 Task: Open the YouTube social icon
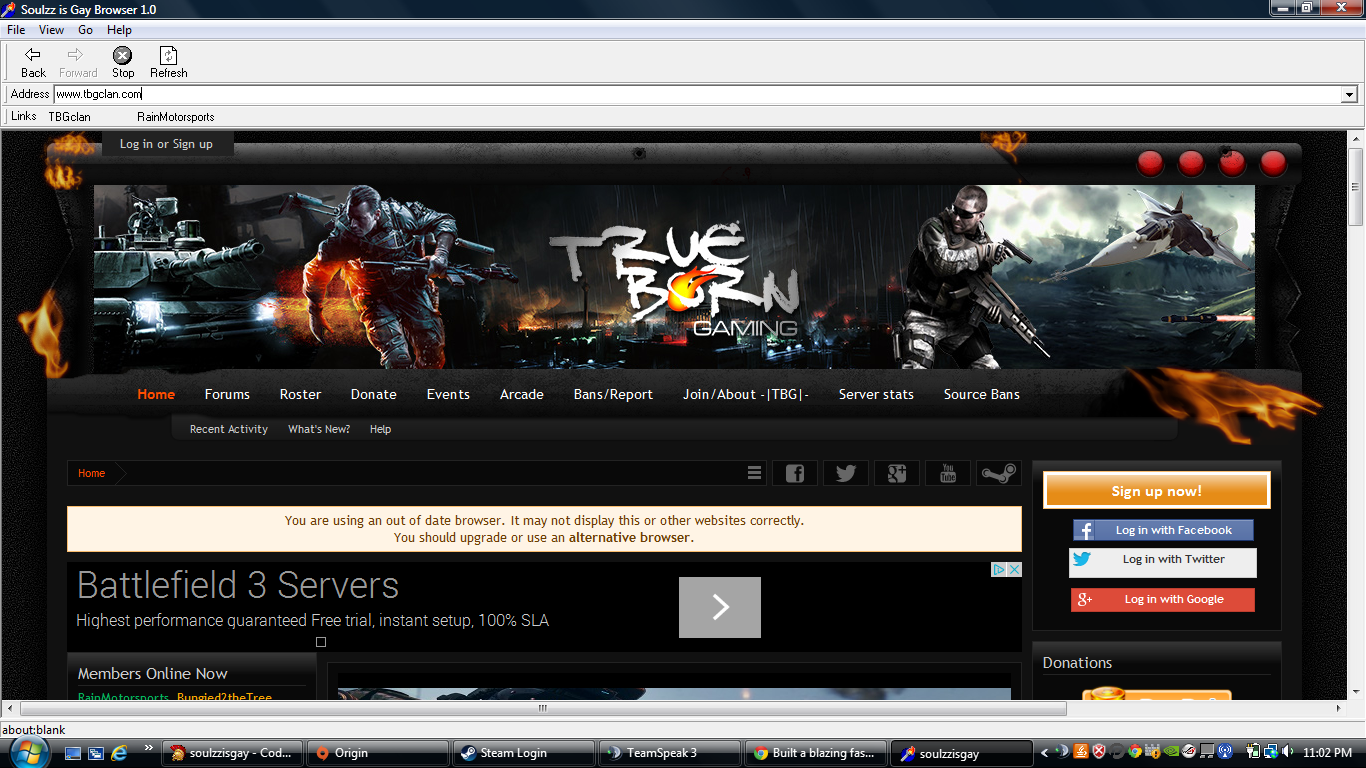pyautogui.click(x=948, y=473)
